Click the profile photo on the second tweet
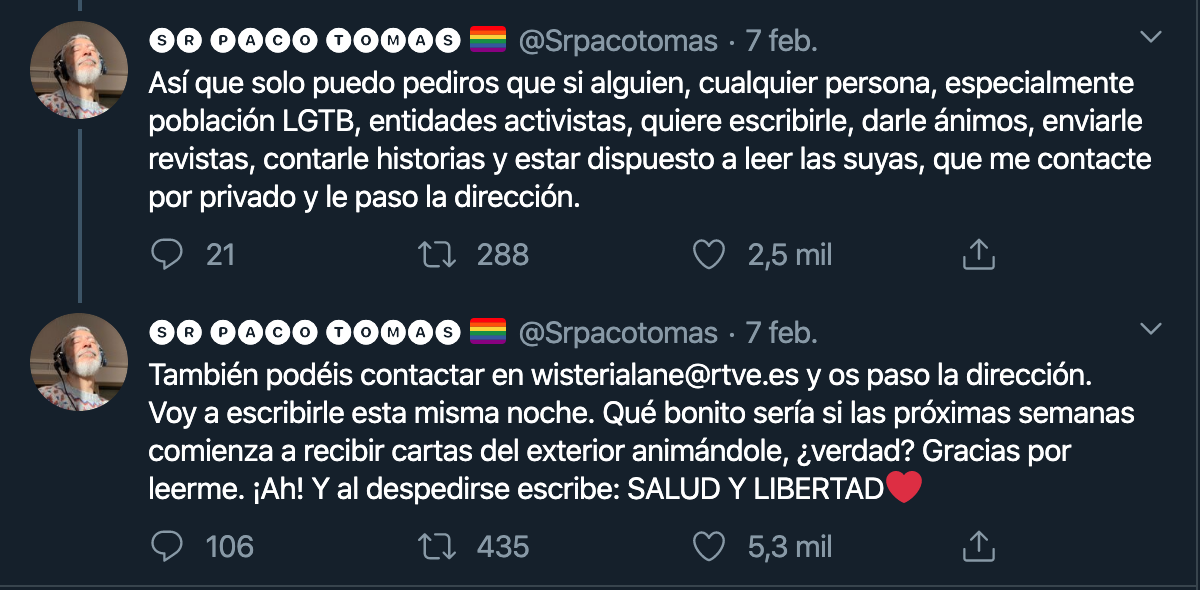Image resolution: width=1200 pixels, height=590 pixels. tap(79, 360)
